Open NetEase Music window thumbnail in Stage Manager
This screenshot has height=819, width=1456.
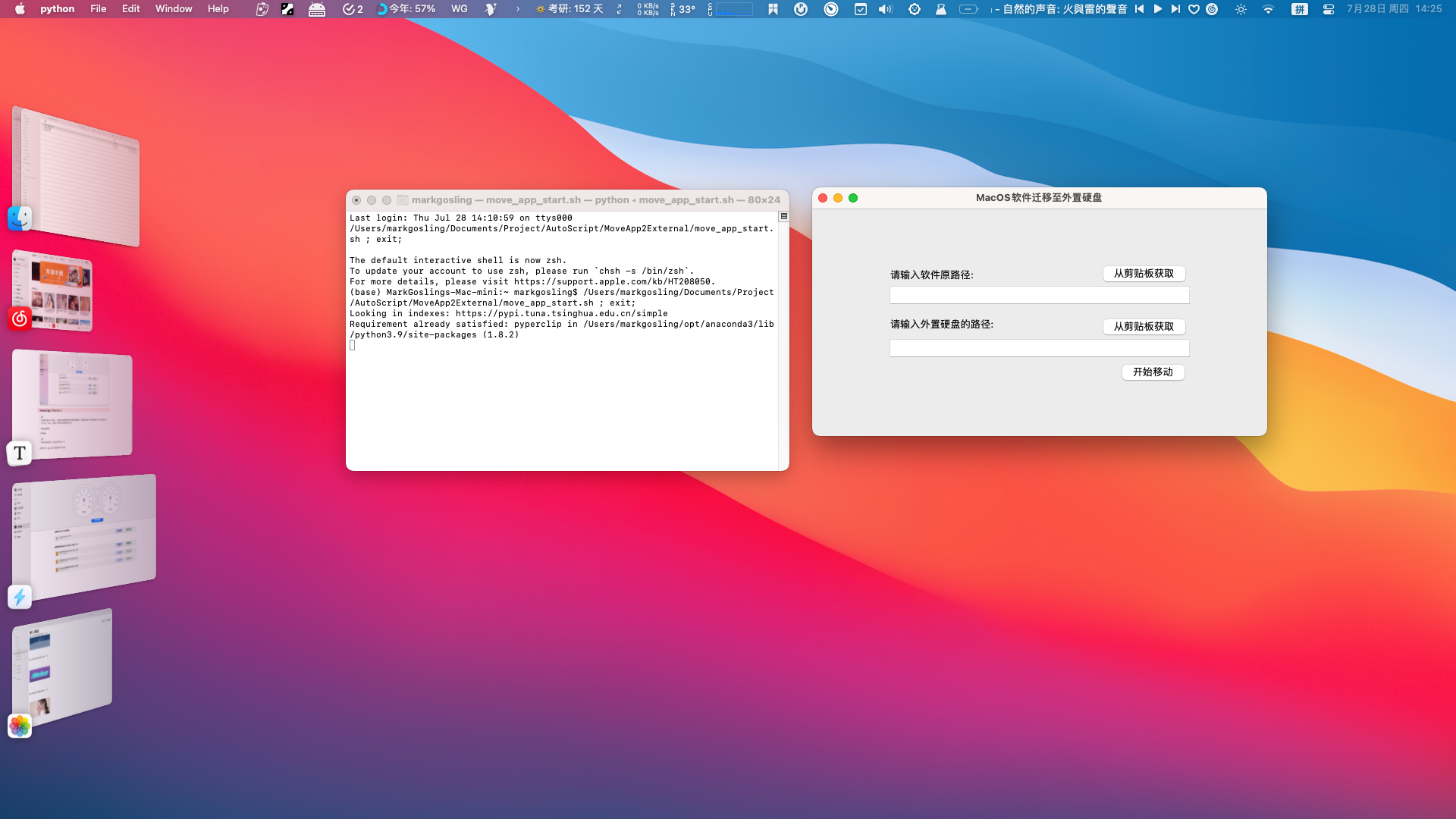point(52,290)
